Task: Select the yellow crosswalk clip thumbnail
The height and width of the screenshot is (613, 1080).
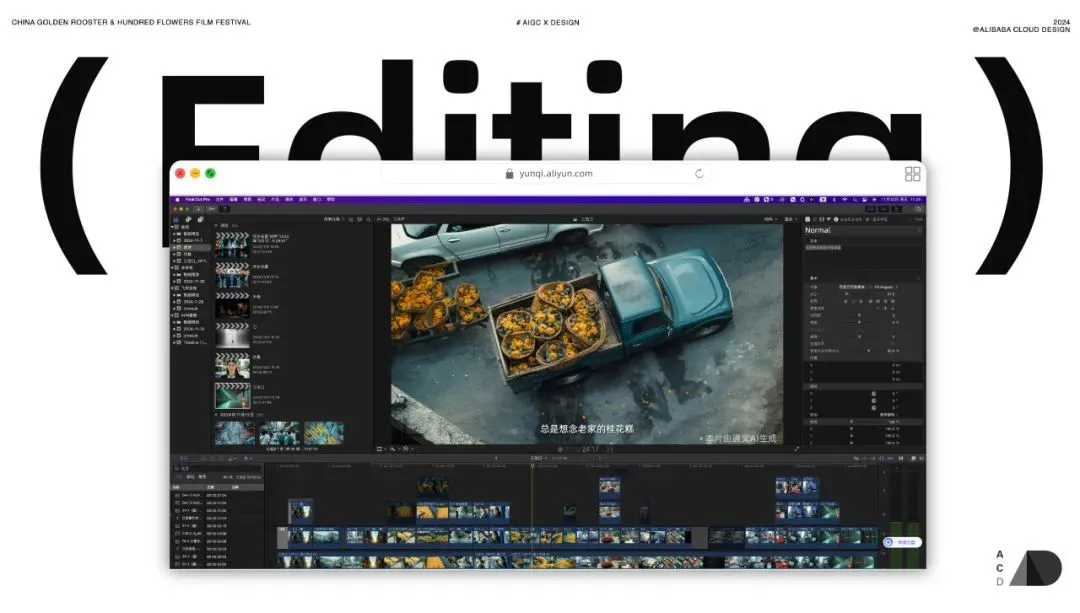Action: (324, 433)
